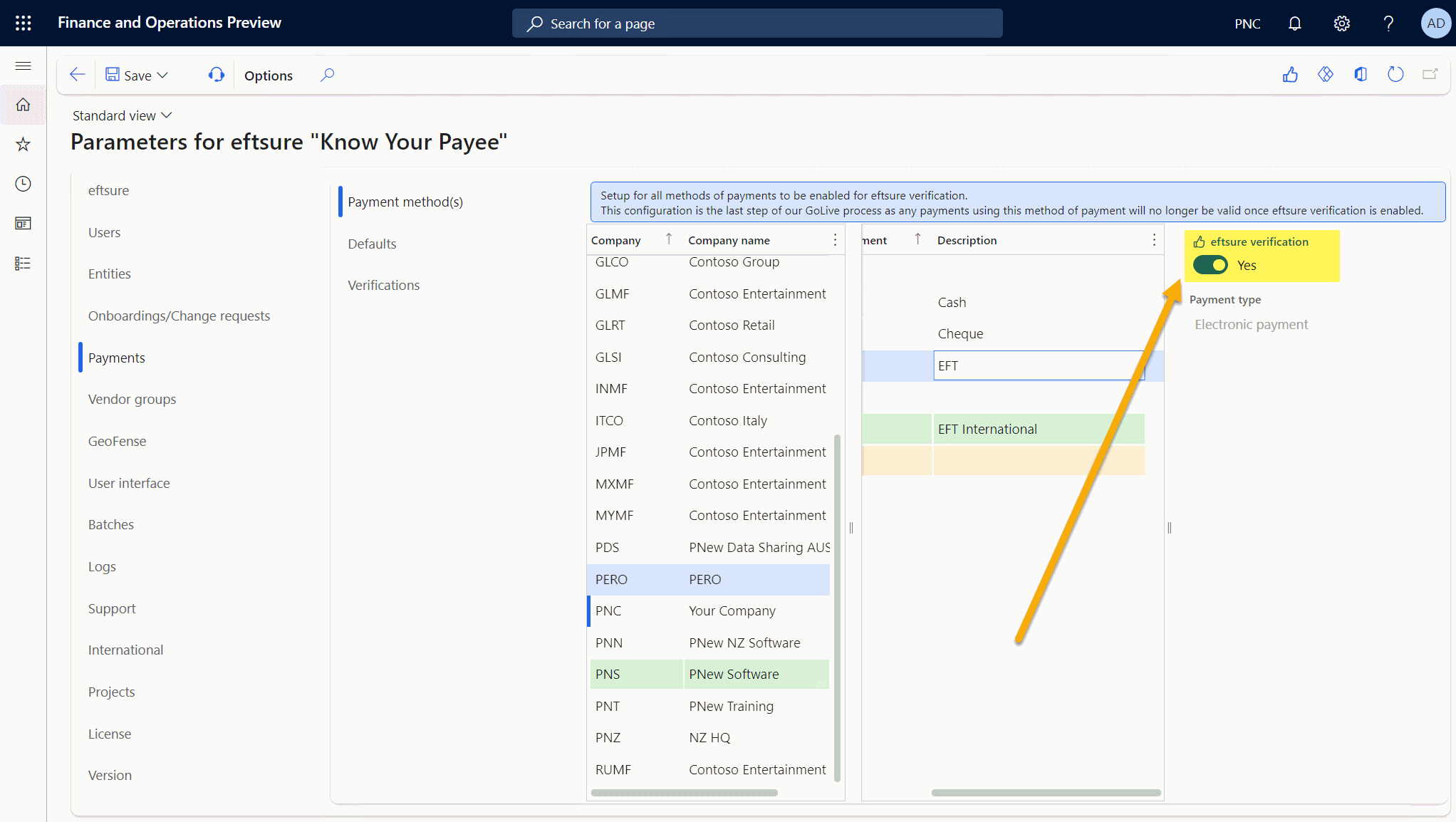
Task: Open the License tab
Action: click(110, 734)
